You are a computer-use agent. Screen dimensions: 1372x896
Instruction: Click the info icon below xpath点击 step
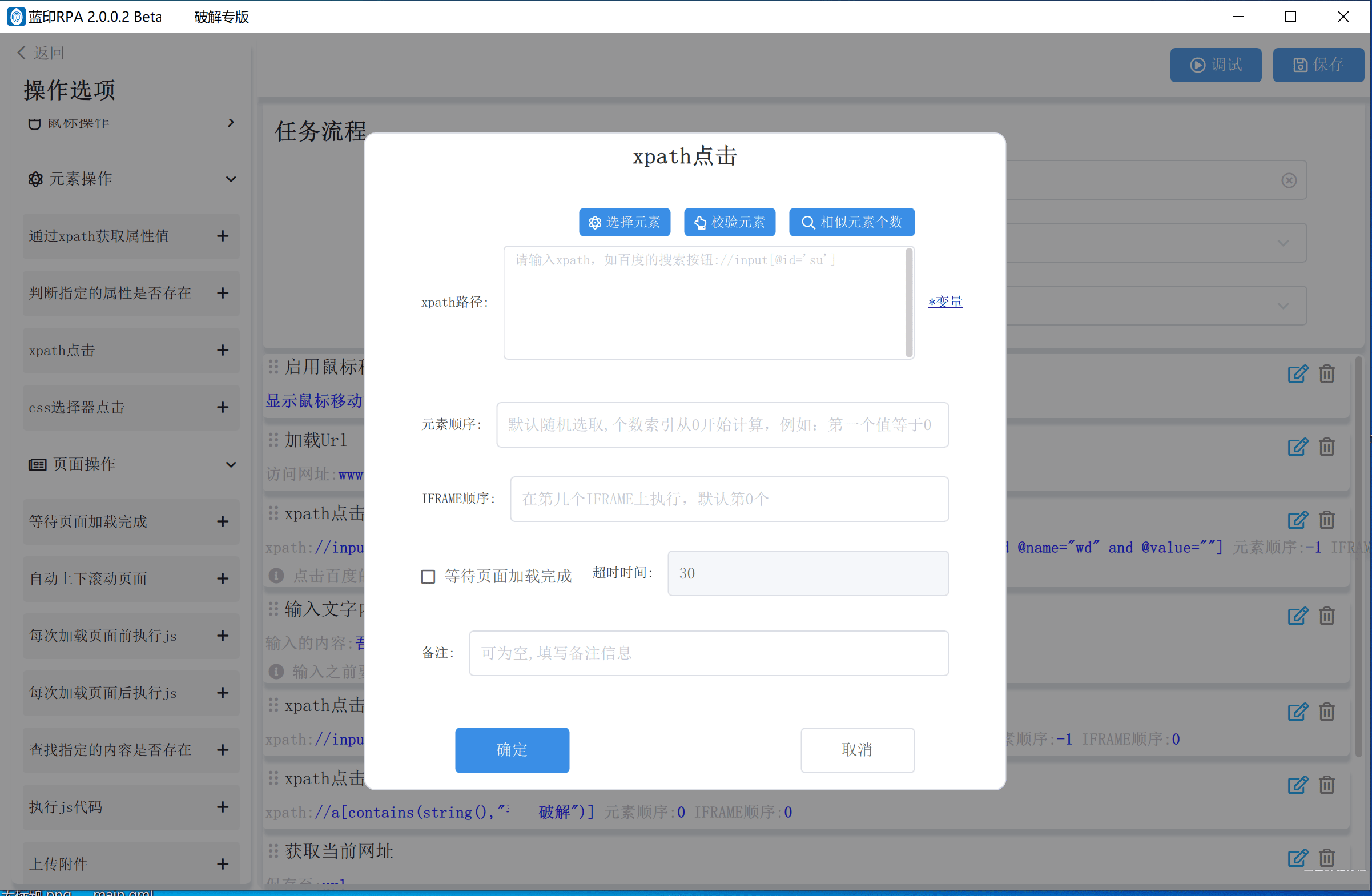click(276, 575)
